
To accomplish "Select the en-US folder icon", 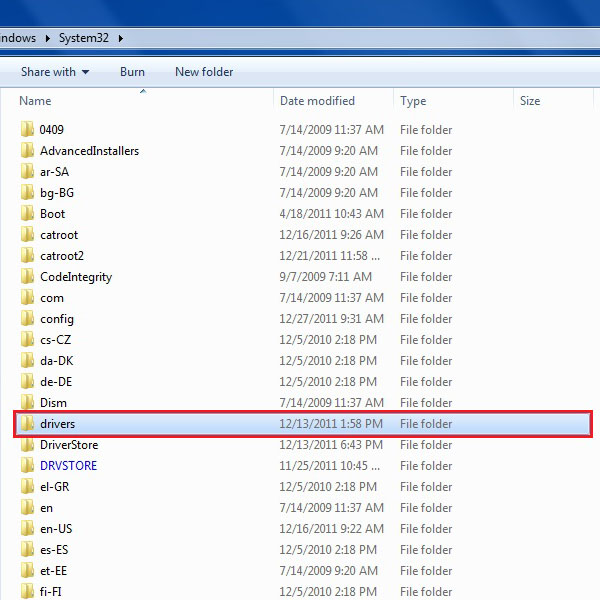I will [27, 529].
